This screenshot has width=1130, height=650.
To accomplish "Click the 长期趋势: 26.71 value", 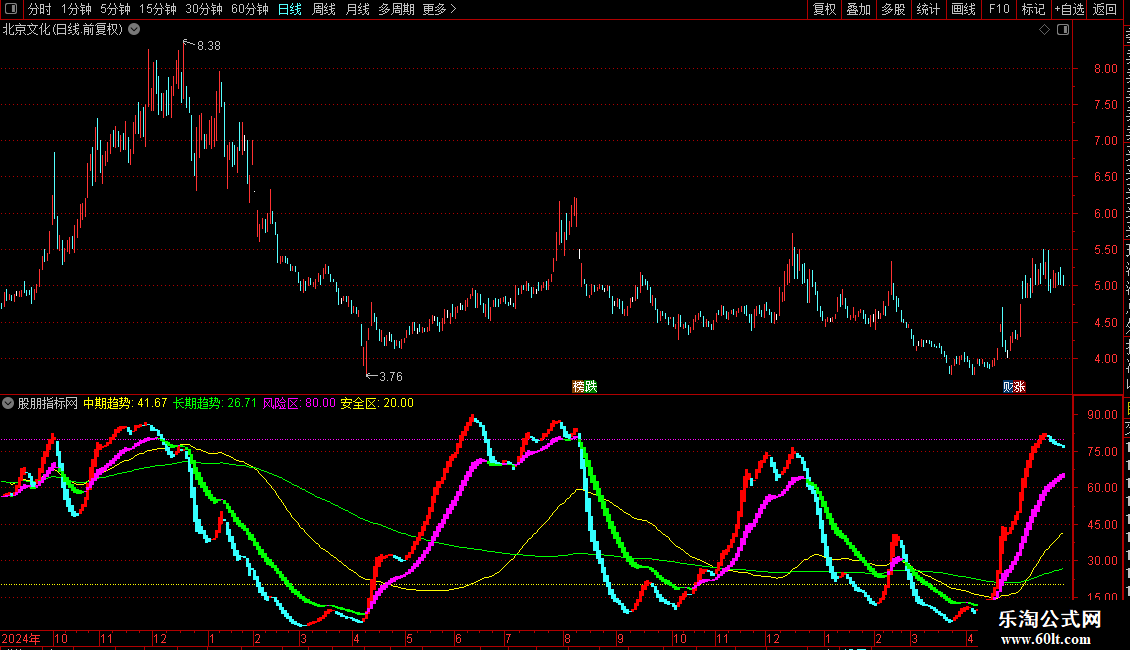I will click(215, 403).
